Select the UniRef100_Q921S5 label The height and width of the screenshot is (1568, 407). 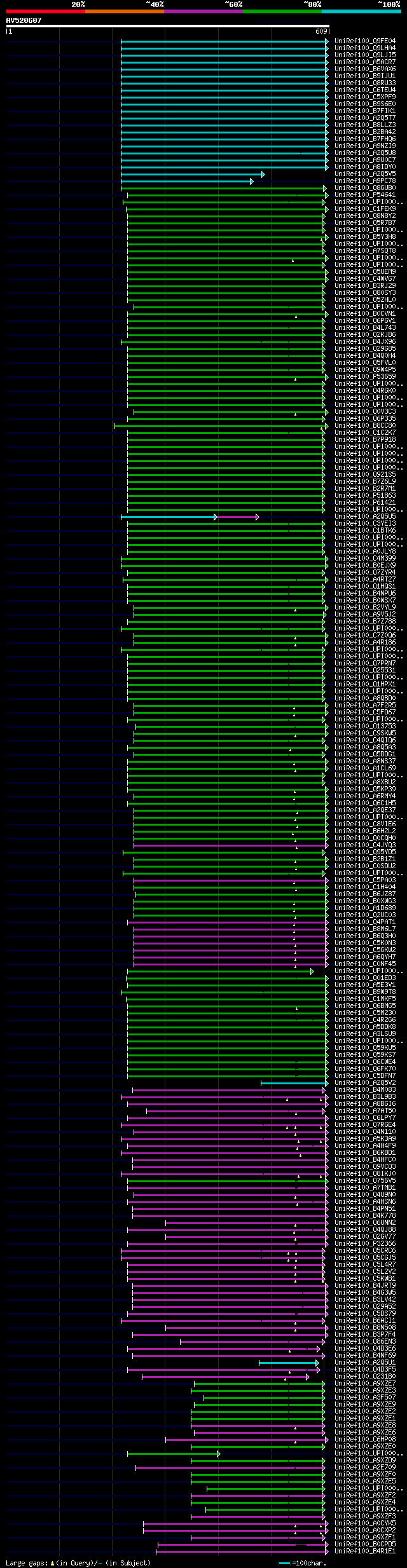pyautogui.click(x=365, y=475)
